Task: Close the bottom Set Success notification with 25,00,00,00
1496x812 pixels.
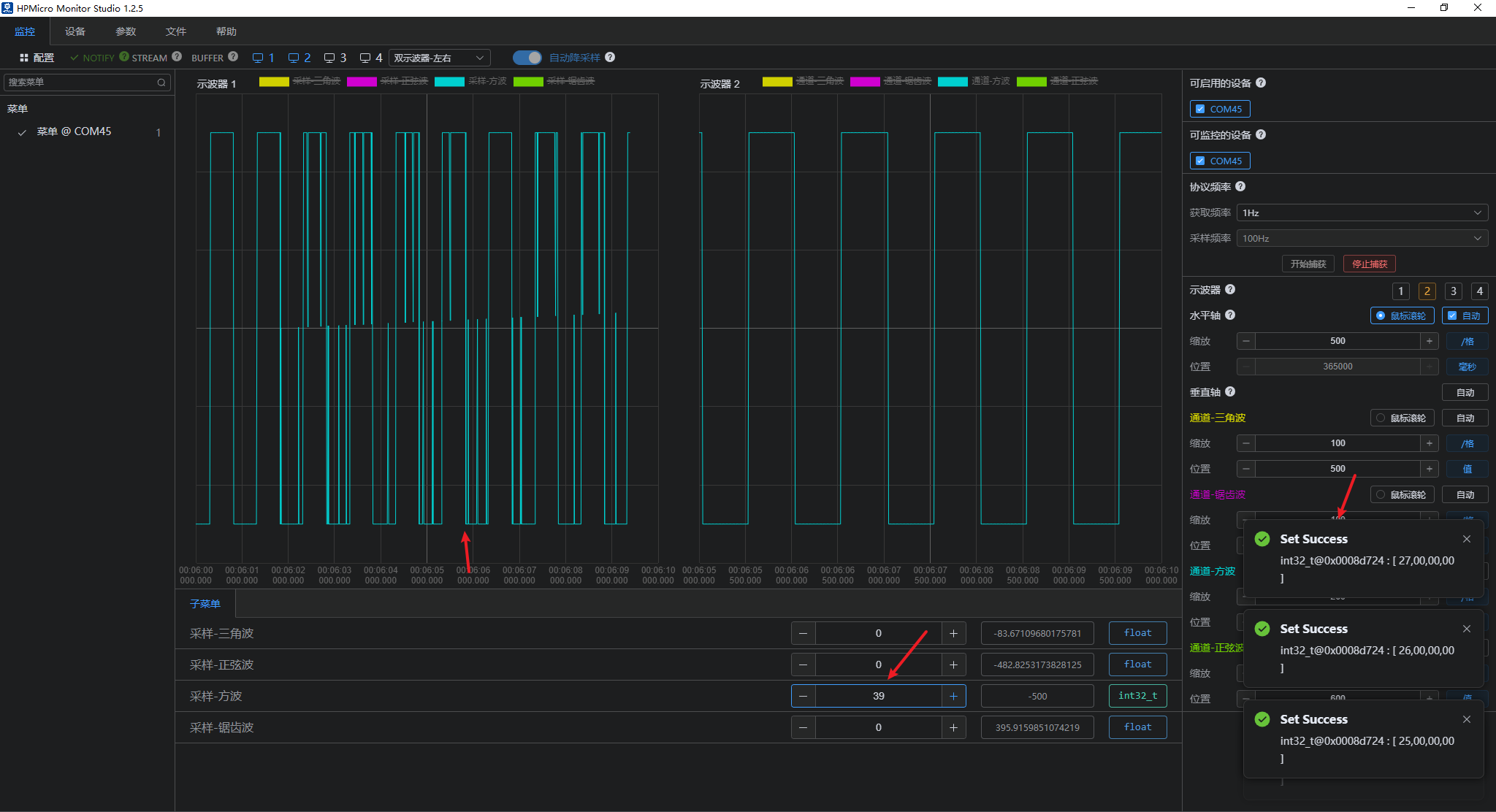Action: pos(1467,719)
